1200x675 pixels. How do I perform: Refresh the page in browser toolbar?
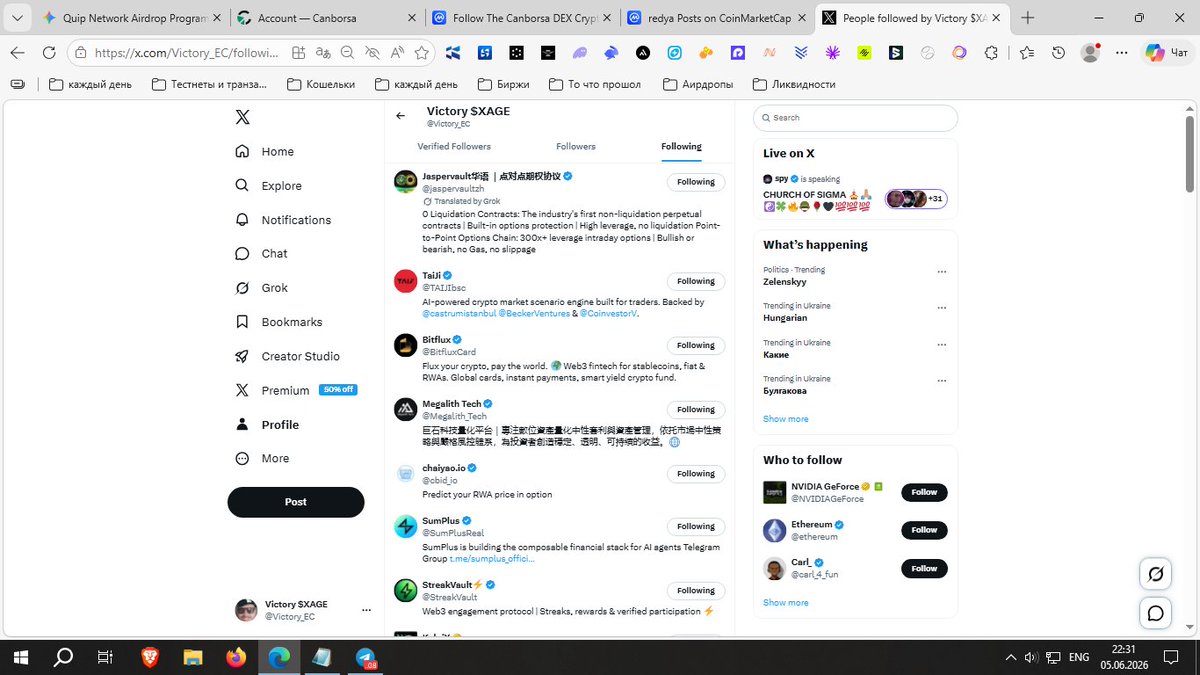coord(49,52)
